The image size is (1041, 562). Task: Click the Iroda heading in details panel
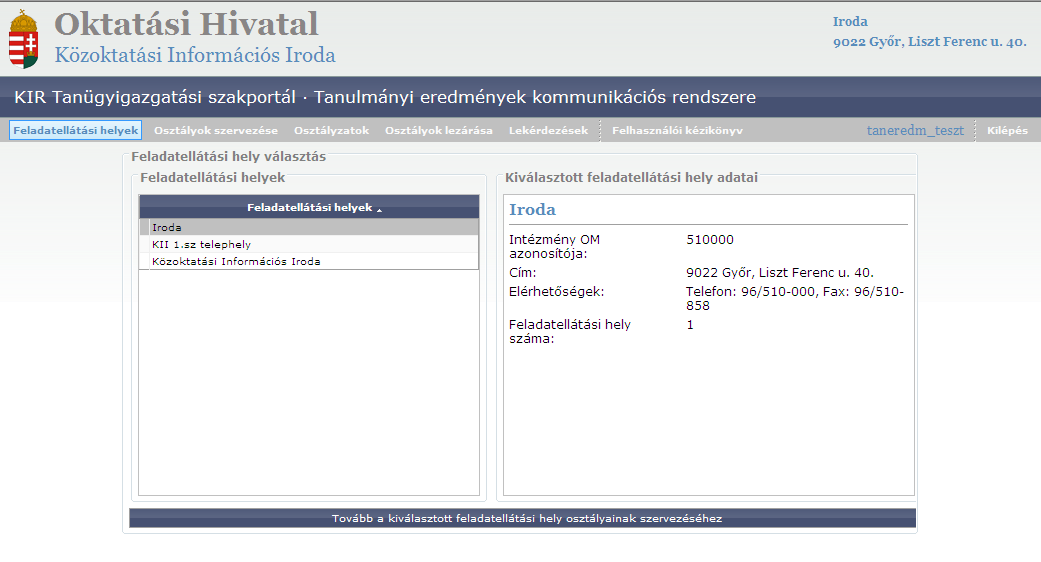(x=532, y=209)
